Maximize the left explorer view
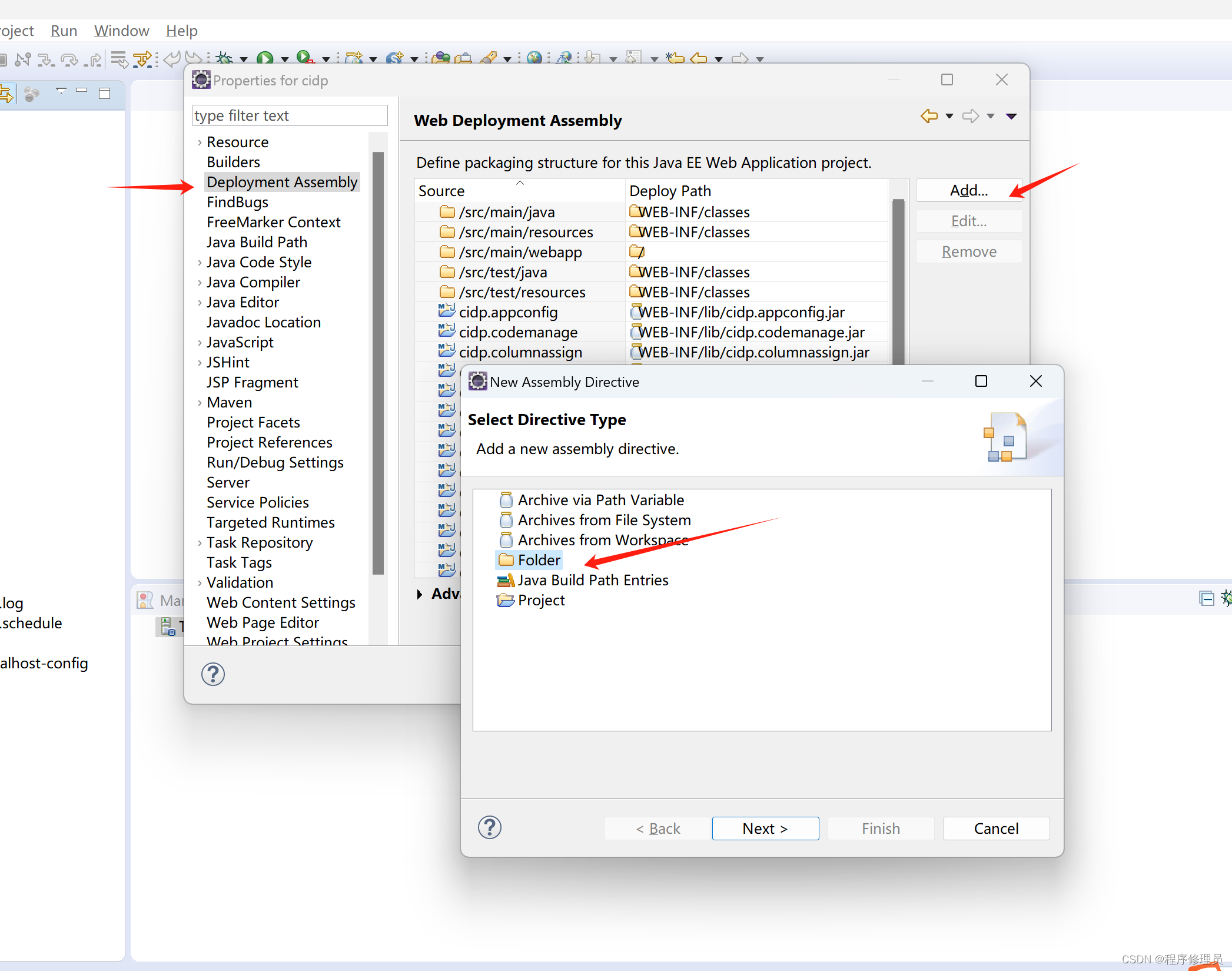The image size is (1232, 971). [x=105, y=93]
